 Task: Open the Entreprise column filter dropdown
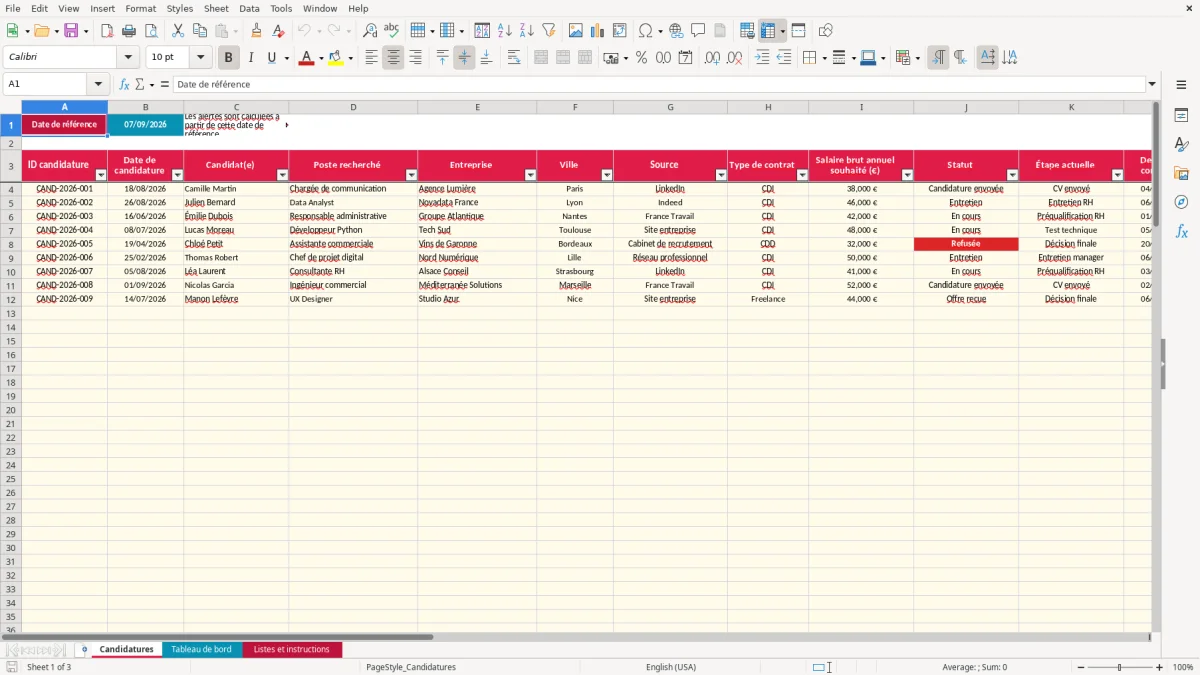click(530, 175)
